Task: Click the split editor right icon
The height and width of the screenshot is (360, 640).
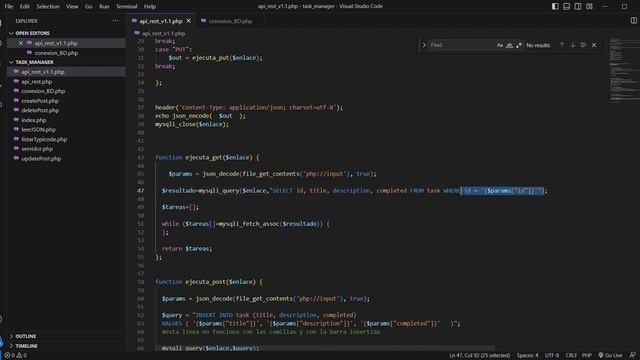Action: click(633, 20)
